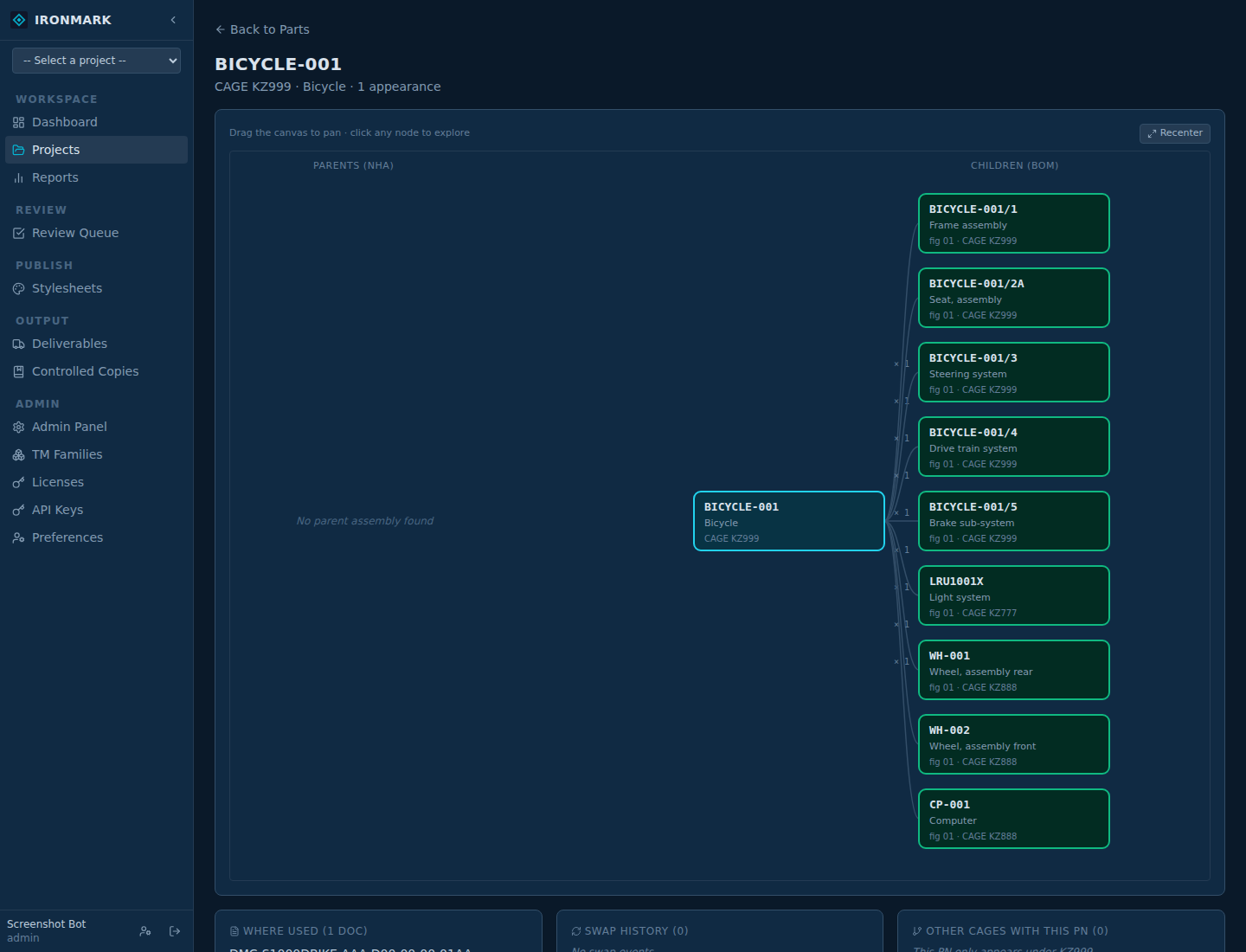Click the Projects folder icon
Image resolution: width=1246 pixels, height=952 pixels.
[x=19, y=151]
